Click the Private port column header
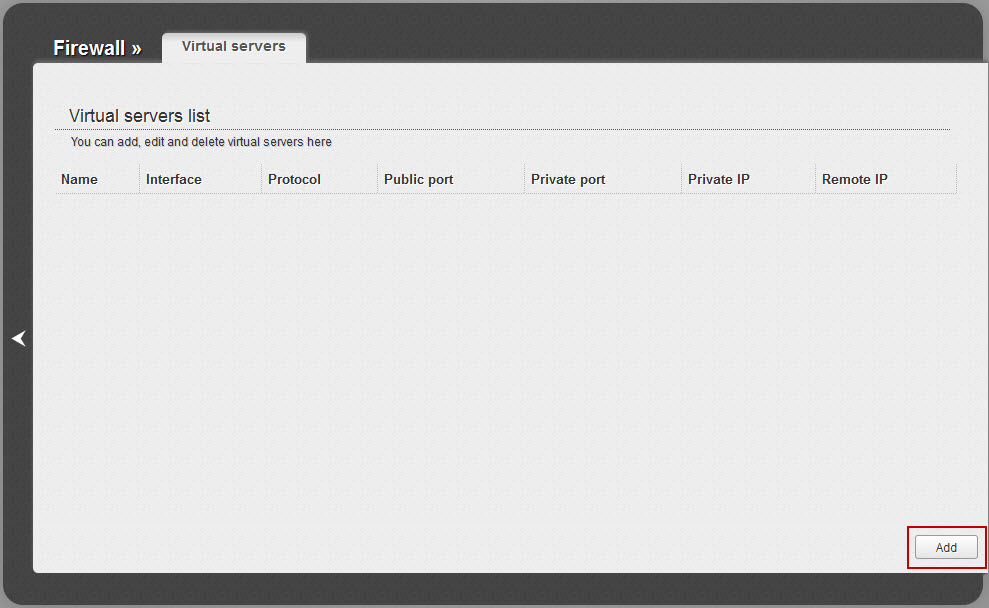Image resolution: width=989 pixels, height=608 pixels. pyautogui.click(x=567, y=179)
